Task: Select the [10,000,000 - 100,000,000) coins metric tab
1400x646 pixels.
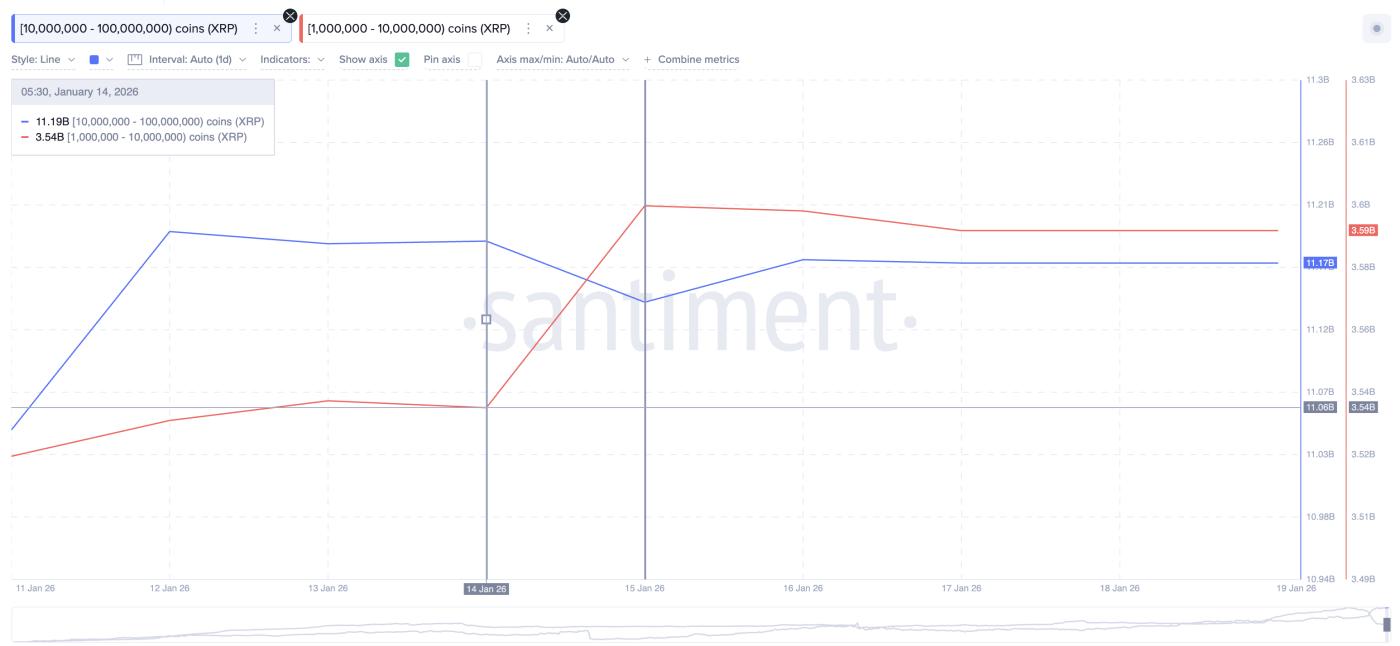Action: click(x=130, y=27)
